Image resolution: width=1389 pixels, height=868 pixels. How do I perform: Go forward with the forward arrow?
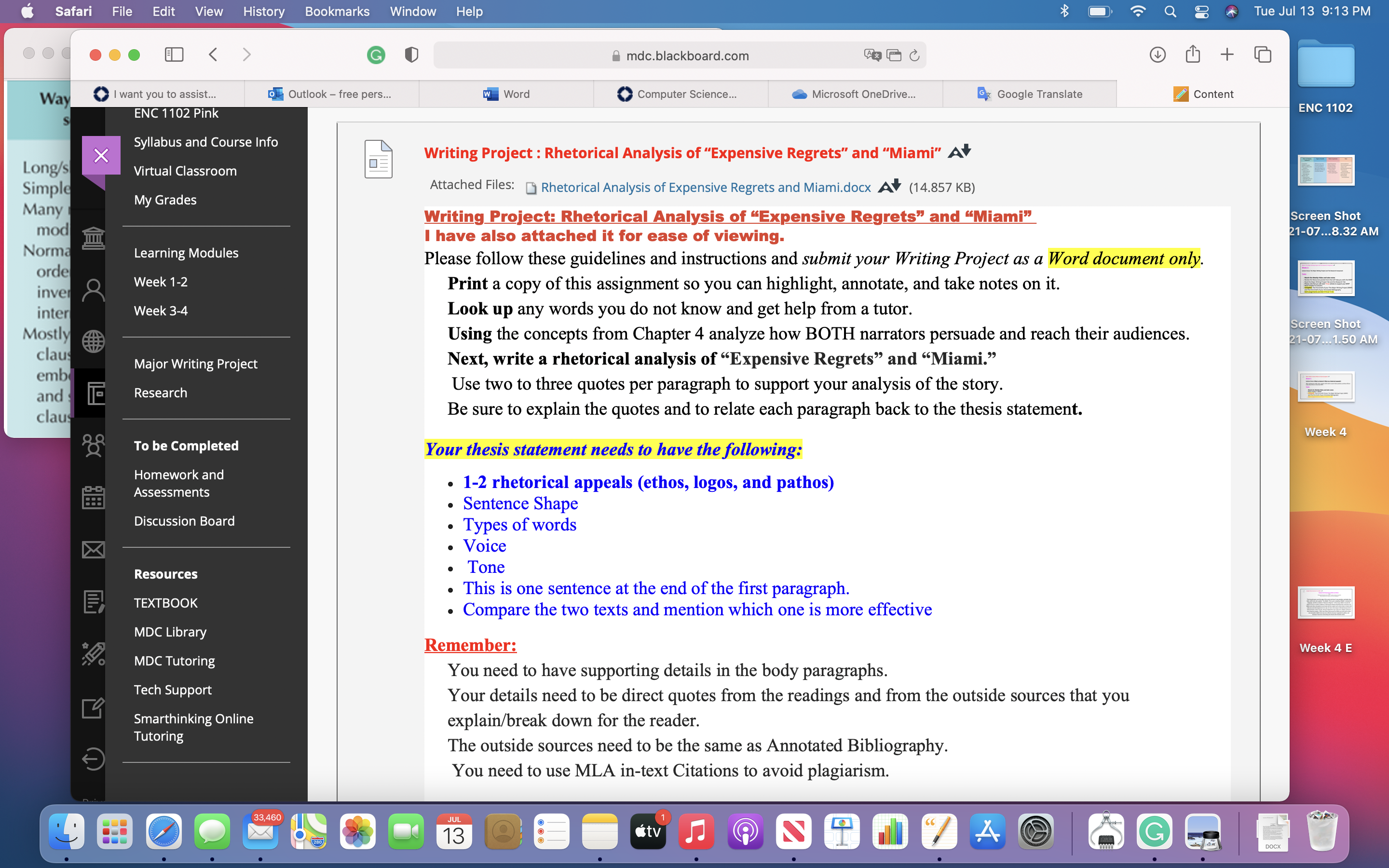point(247,54)
